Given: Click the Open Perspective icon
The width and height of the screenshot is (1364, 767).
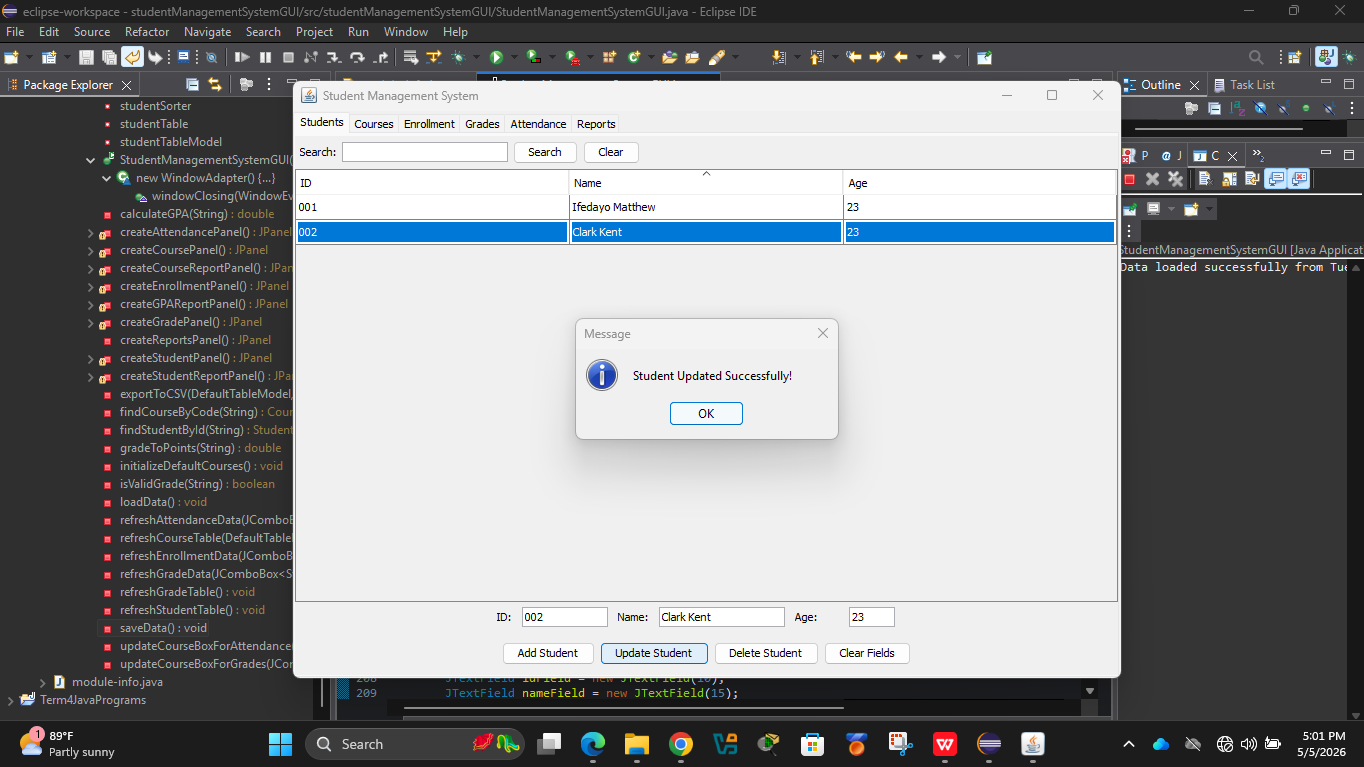Looking at the screenshot, I should pyautogui.click(x=1294, y=57).
